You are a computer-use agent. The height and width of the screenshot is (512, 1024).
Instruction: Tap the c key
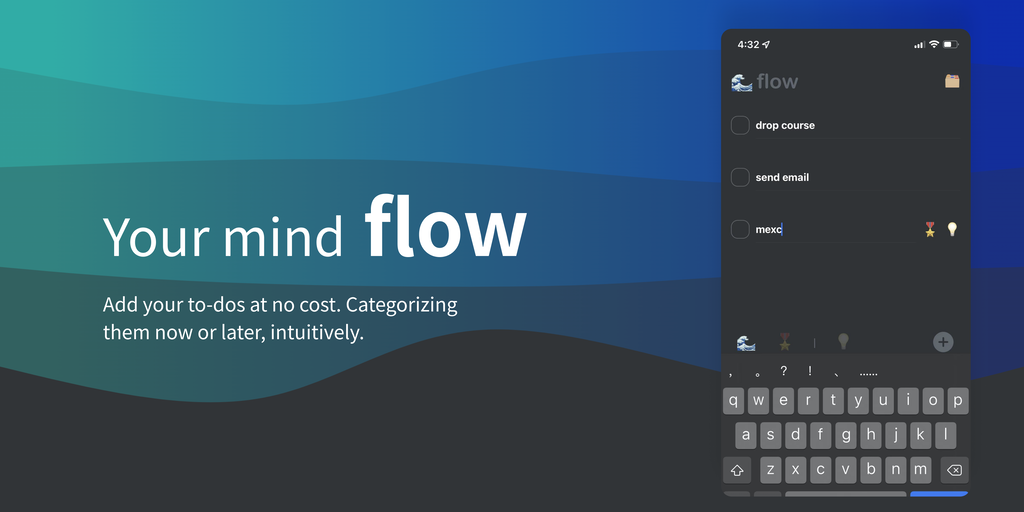(x=821, y=470)
